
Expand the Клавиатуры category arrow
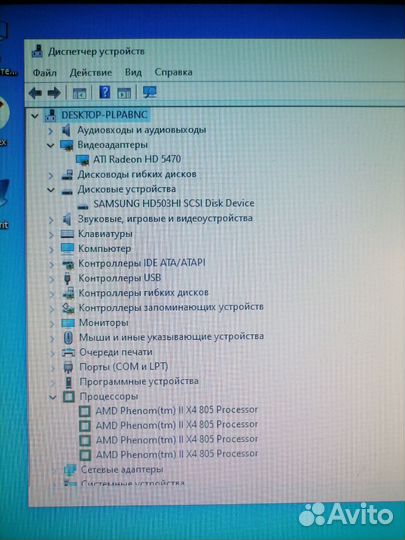click(51, 235)
